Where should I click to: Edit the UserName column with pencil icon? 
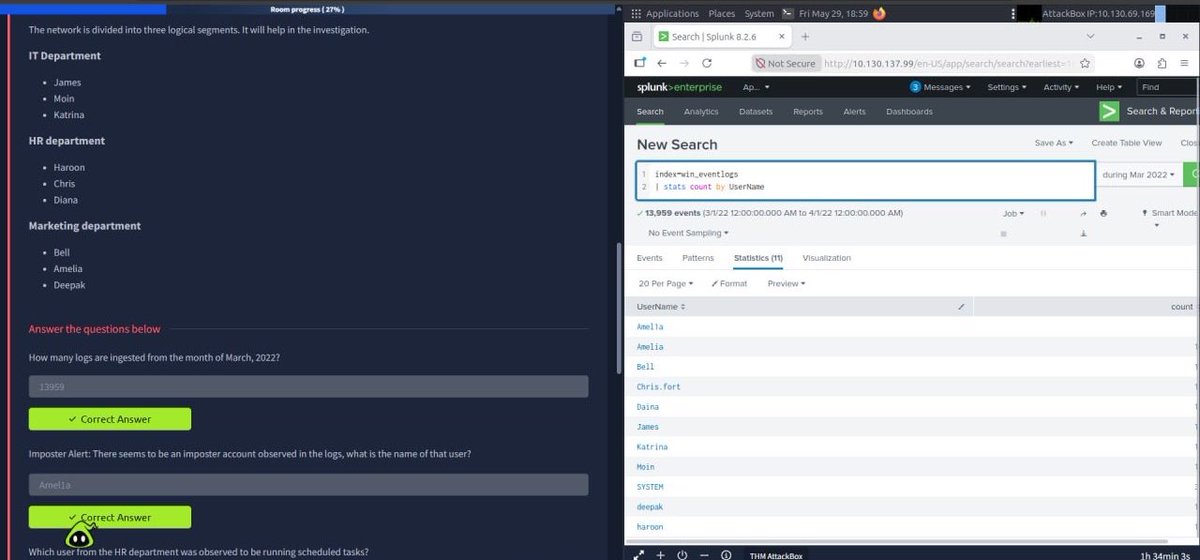click(961, 306)
